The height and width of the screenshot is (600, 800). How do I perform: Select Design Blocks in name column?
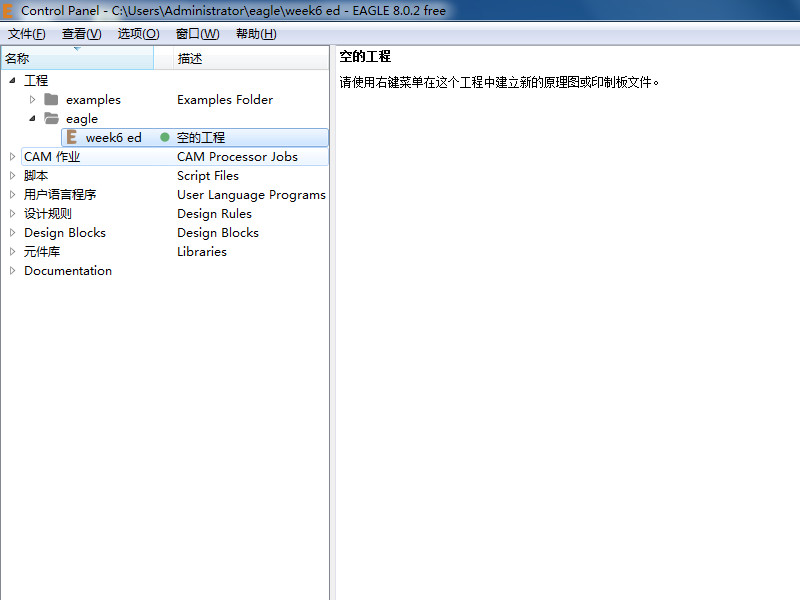tap(65, 233)
